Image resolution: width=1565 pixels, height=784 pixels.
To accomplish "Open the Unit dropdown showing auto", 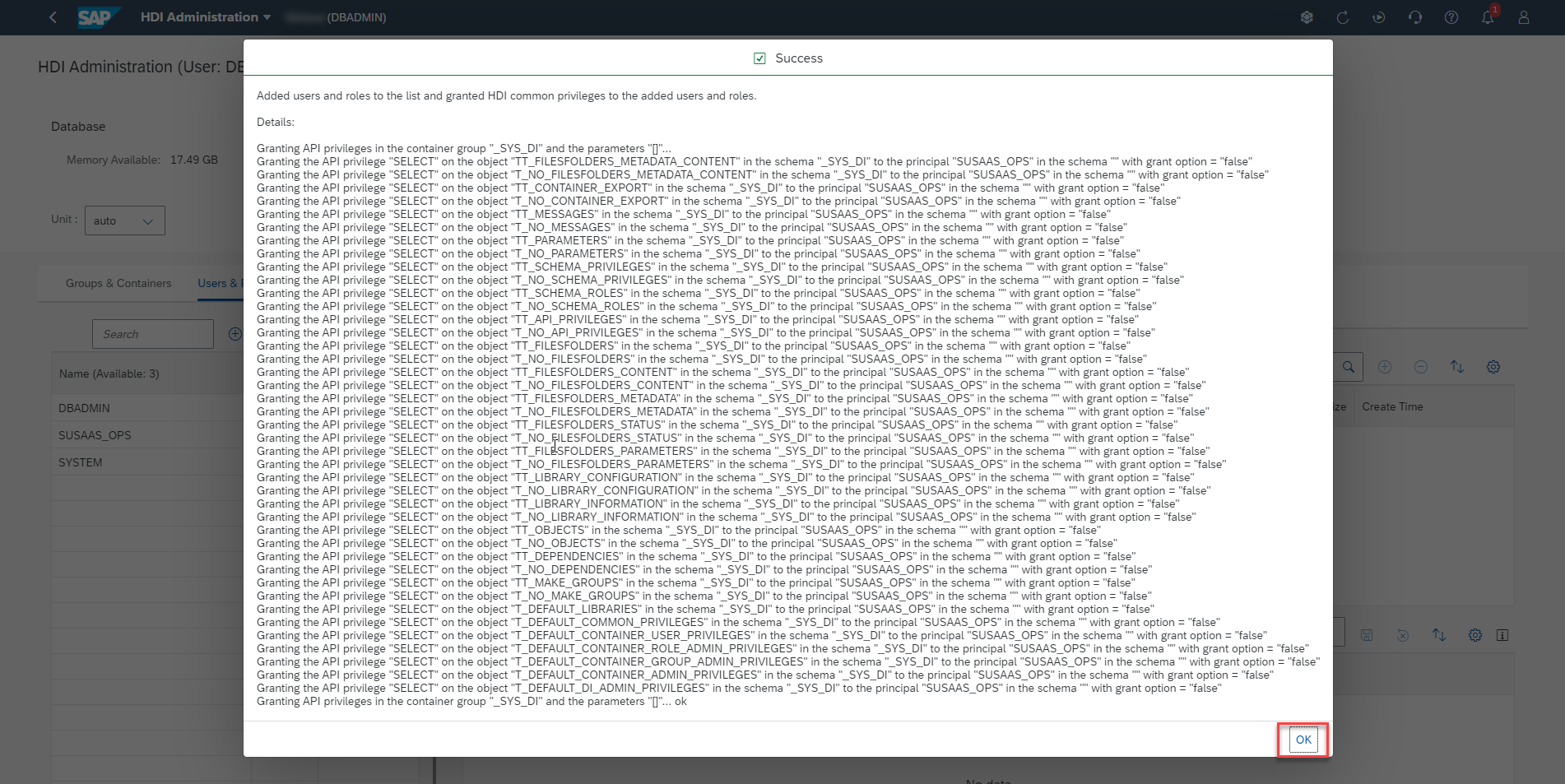I will pos(125,220).
